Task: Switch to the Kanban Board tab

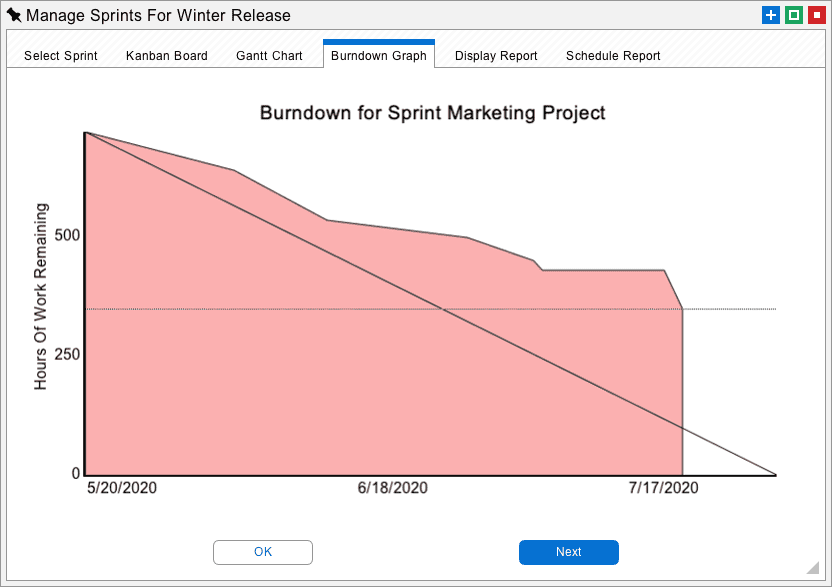Action: click(x=167, y=56)
